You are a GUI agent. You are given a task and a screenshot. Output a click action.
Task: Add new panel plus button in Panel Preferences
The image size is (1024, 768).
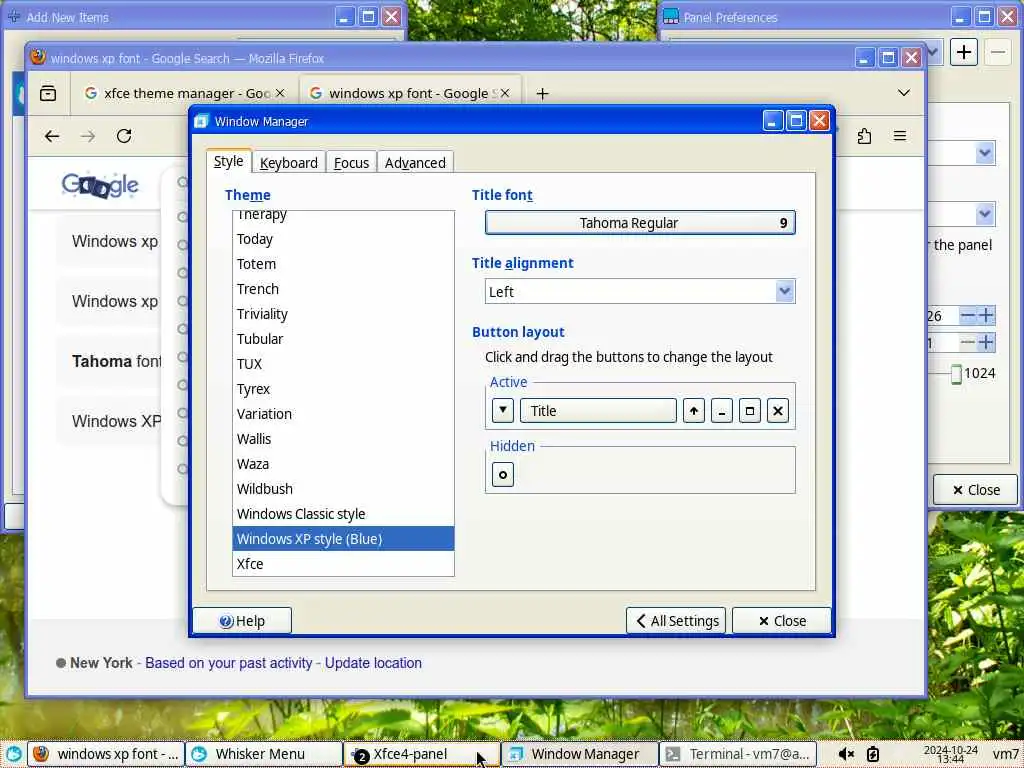pyautogui.click(x=964, y=52)
